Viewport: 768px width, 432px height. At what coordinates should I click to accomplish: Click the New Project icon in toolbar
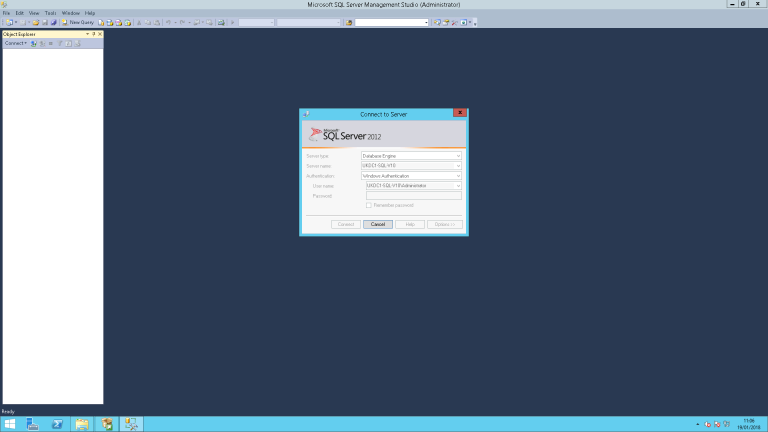tap(9, 23)
